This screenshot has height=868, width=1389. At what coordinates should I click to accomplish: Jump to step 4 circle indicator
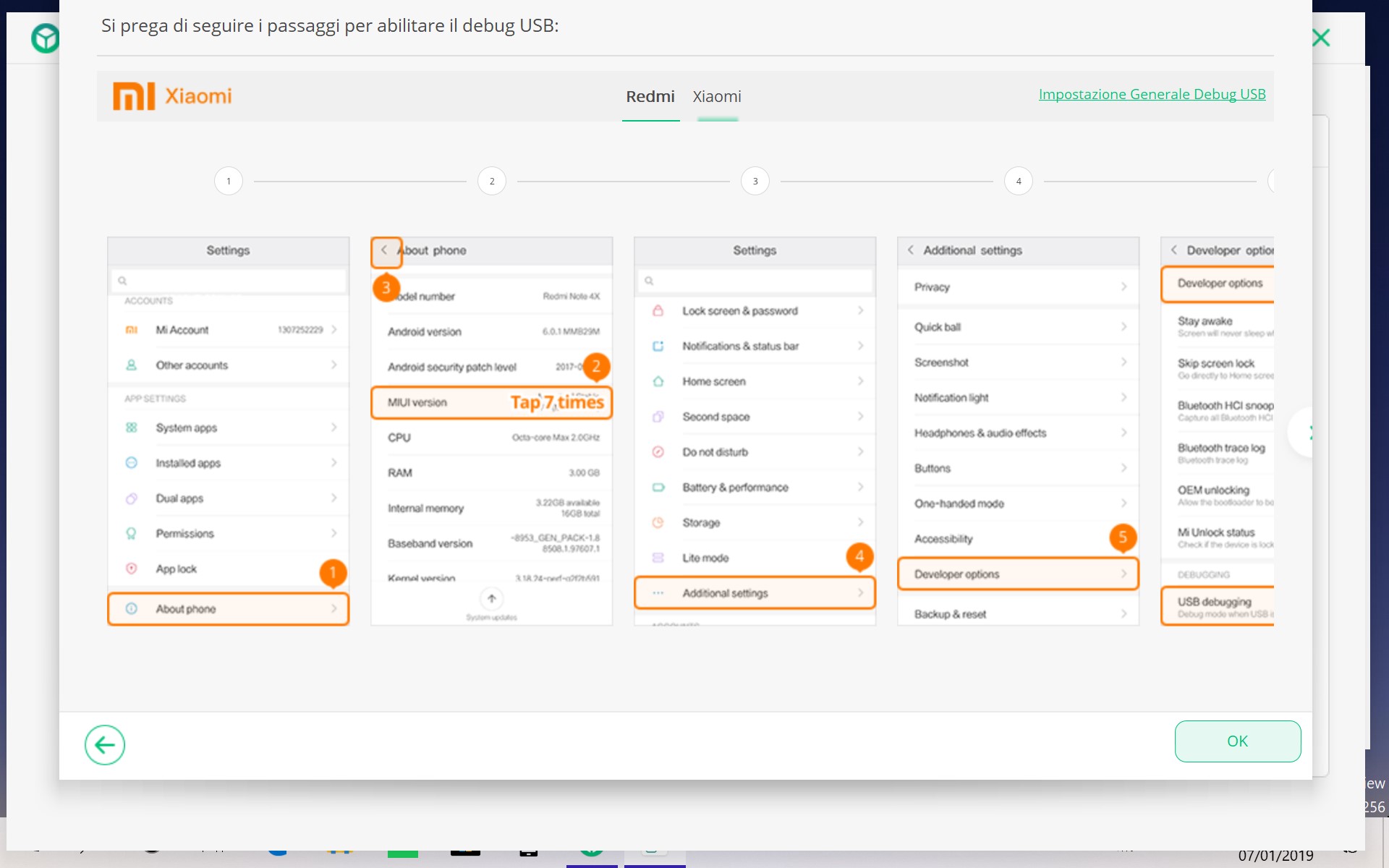(1019, 181)
